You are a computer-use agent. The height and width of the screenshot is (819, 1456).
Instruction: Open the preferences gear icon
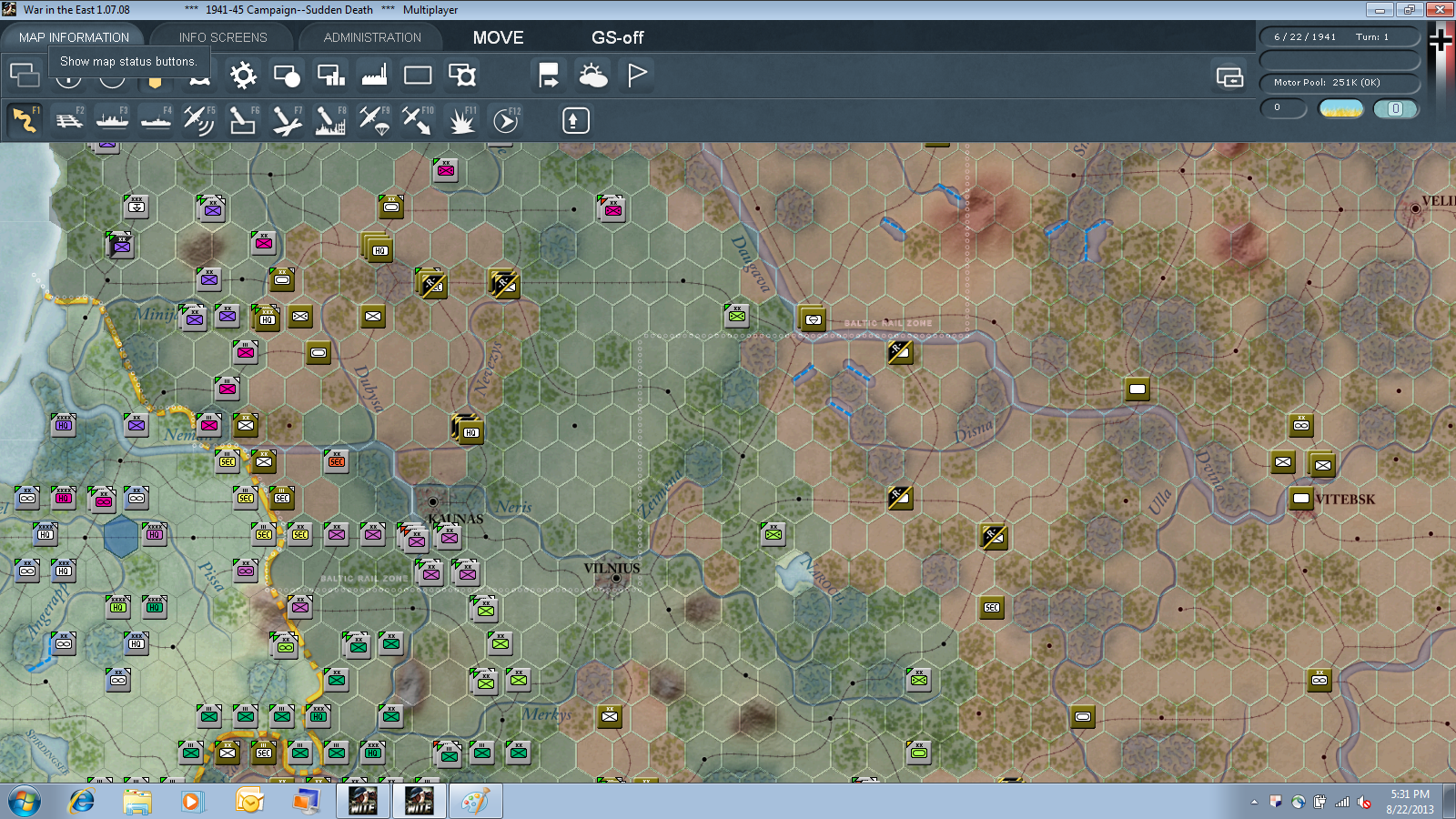[243, 75]
